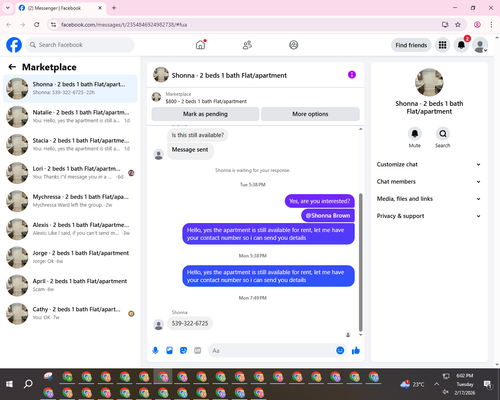The width and height of the screenshot is (500, 400).
Task: Open the Chrome three-dot menu
Action: [491, 25]
